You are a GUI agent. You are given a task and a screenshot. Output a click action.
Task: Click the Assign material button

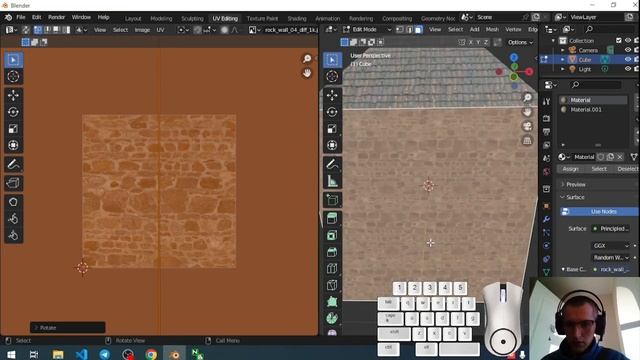point(570,169)
